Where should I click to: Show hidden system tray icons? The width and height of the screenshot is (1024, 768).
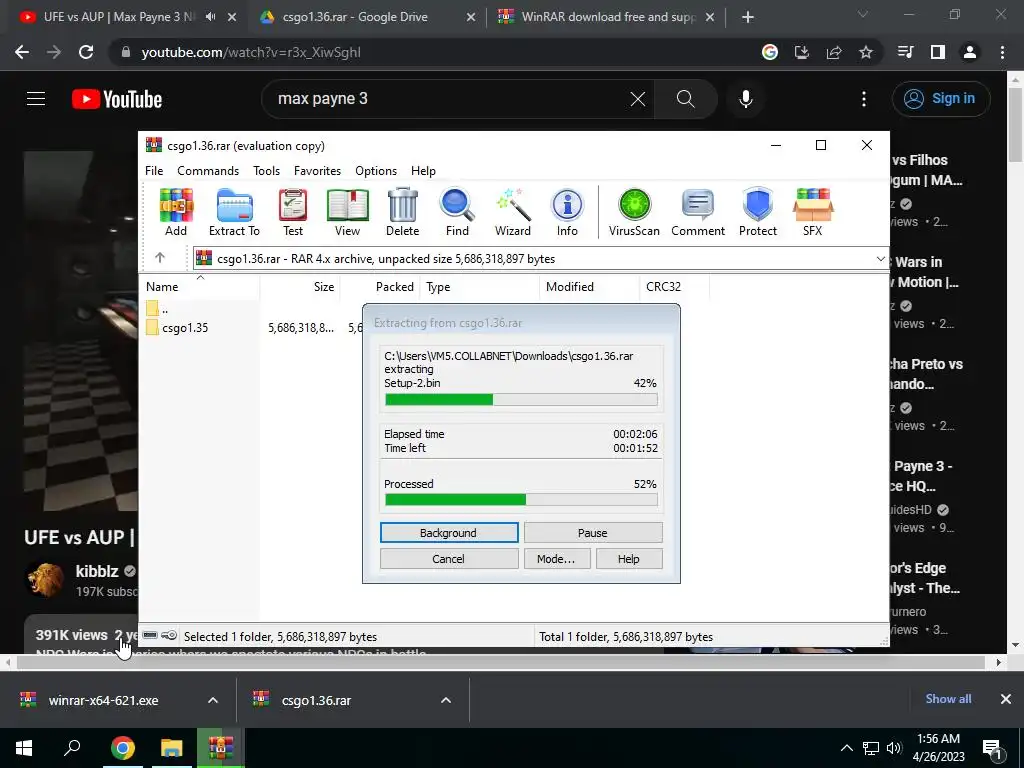click(x=846, y=748)
